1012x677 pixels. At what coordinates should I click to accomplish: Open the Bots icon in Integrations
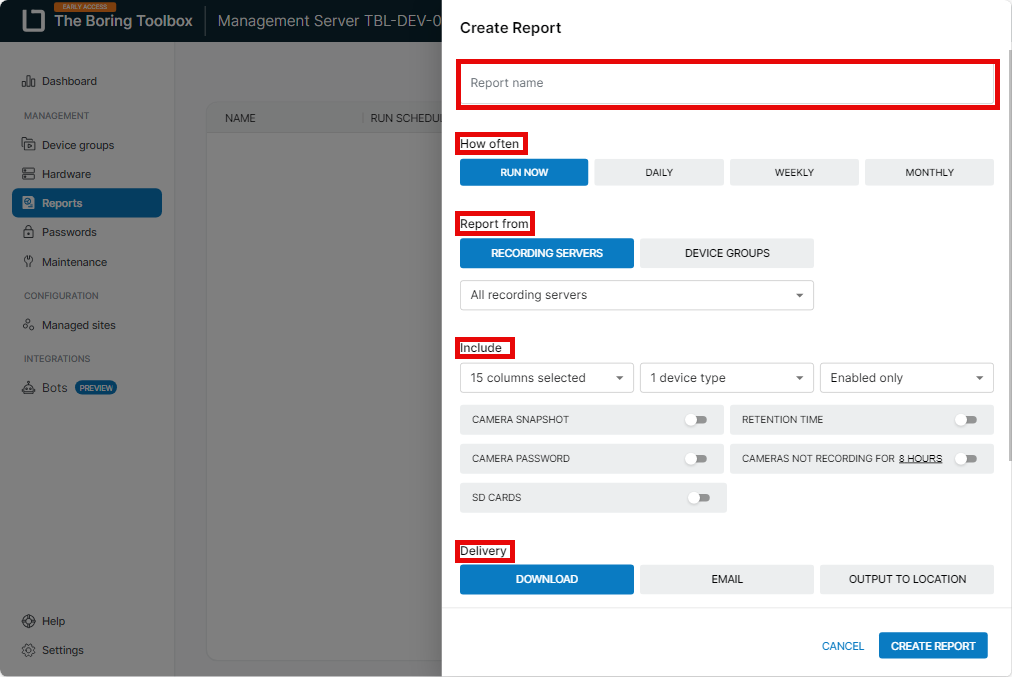(x=29, y=388)
